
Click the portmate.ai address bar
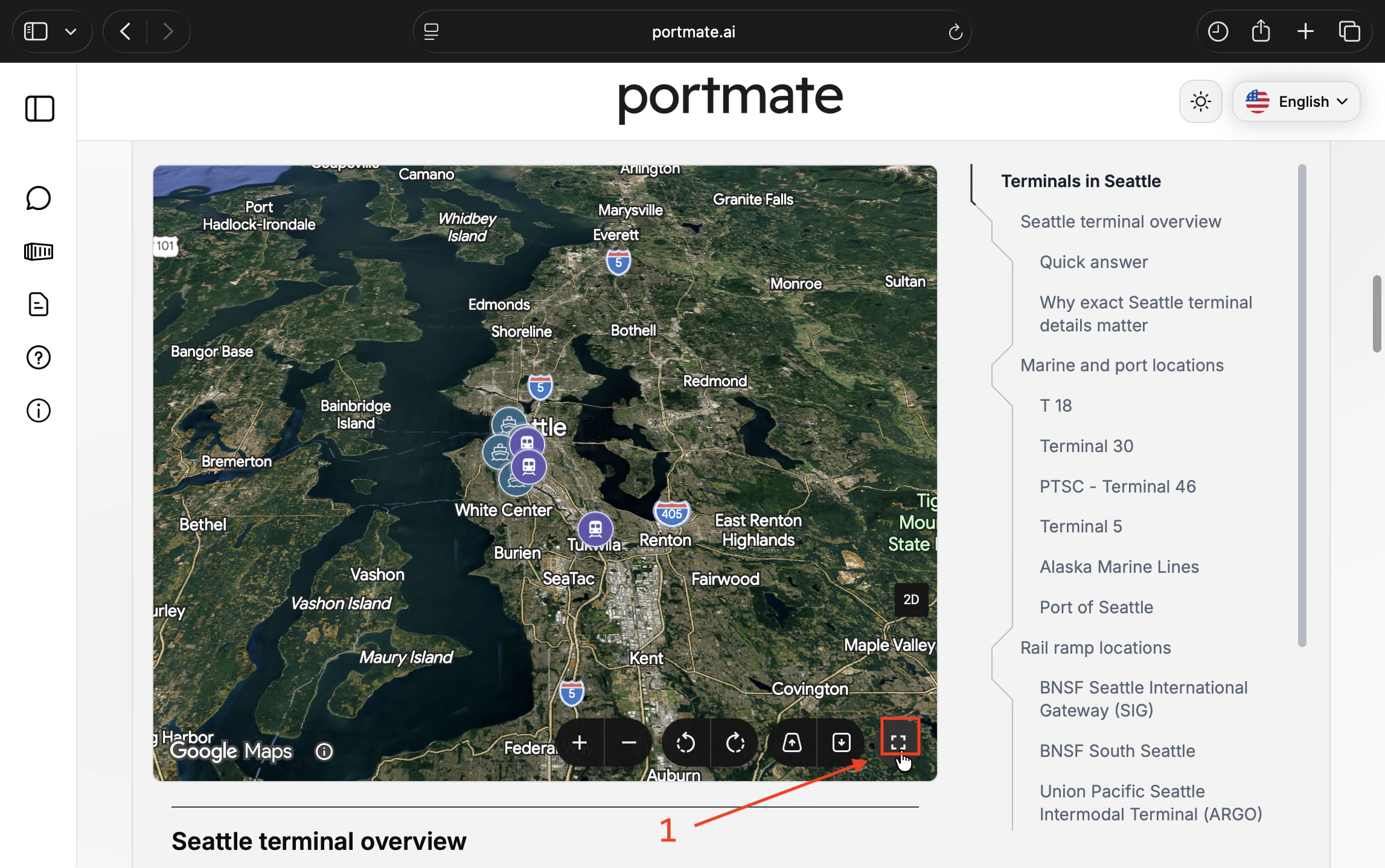click(x=692, y=31)
